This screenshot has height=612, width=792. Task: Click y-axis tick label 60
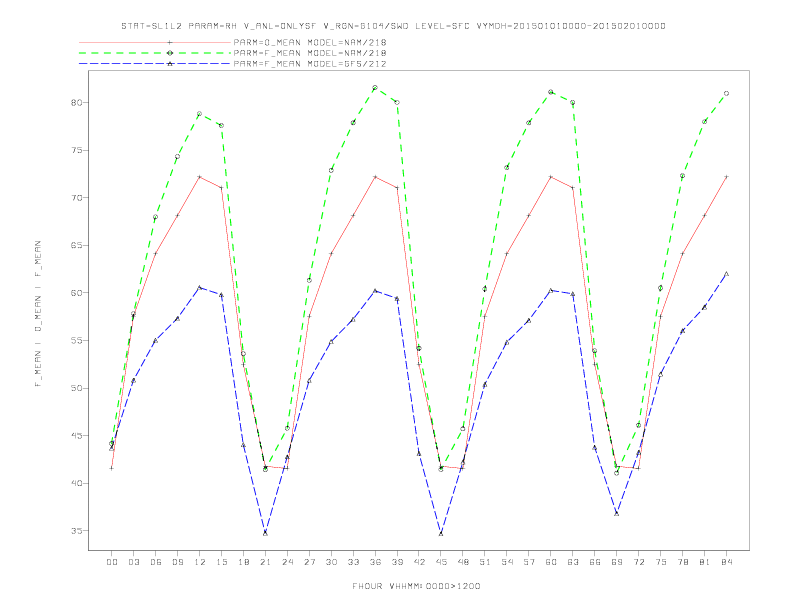coord(76,293)
